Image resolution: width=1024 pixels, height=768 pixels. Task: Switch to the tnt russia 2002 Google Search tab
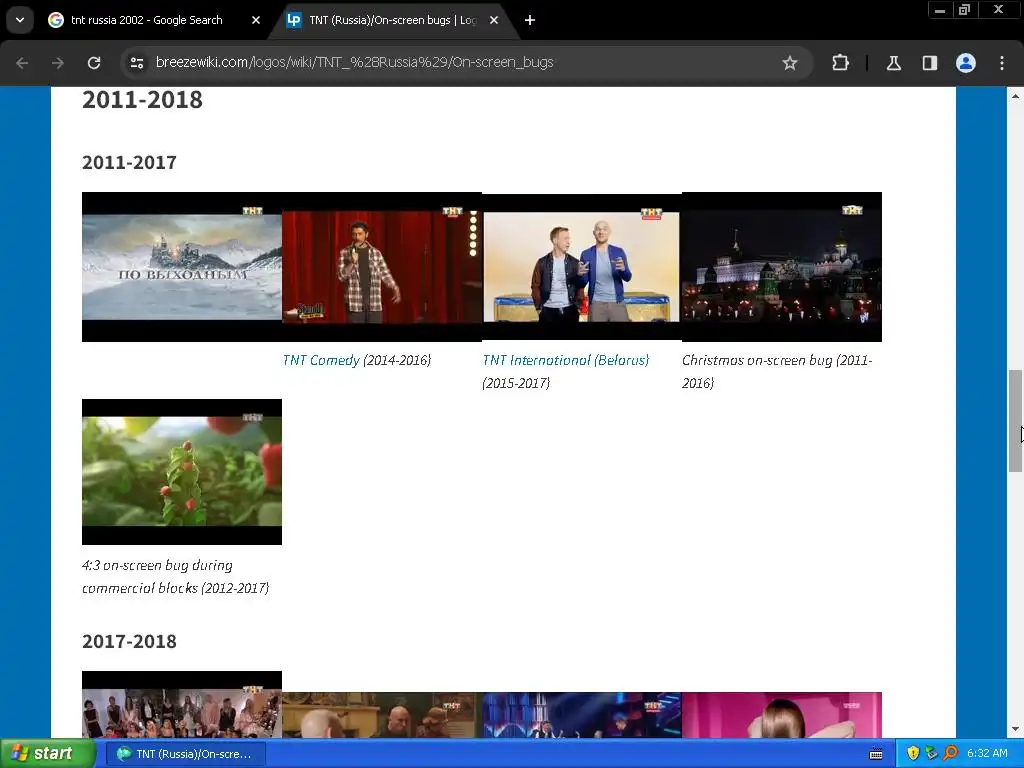tap(147, 20)
